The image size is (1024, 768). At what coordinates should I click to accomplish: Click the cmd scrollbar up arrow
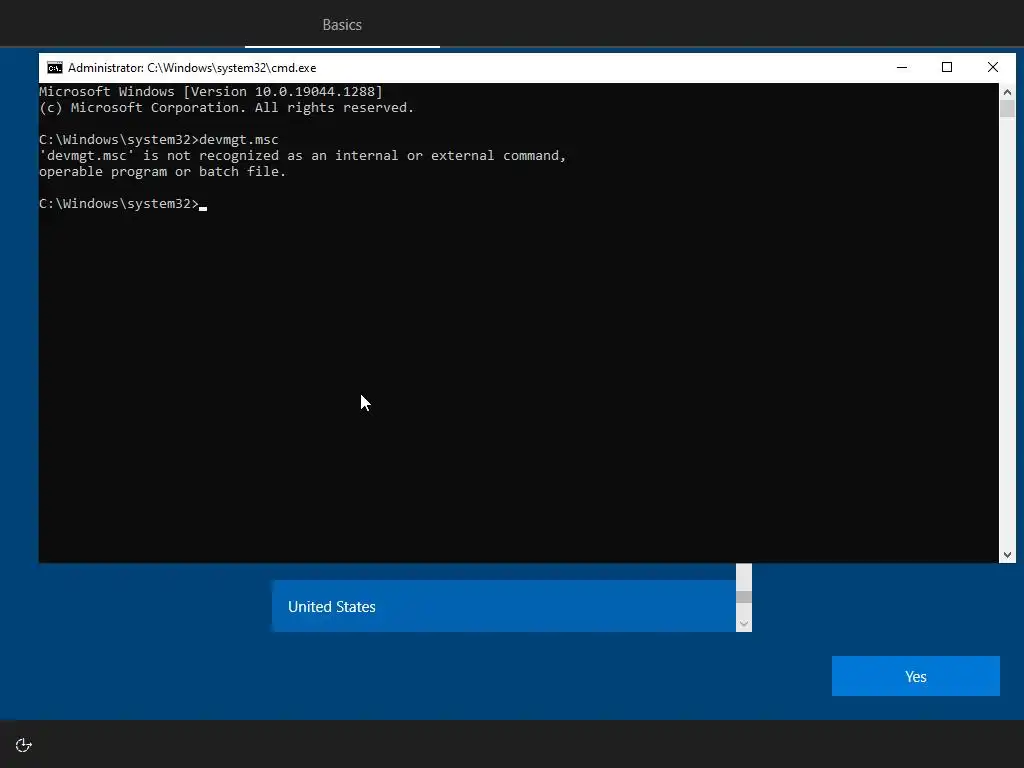click(x=1007, y=92)
